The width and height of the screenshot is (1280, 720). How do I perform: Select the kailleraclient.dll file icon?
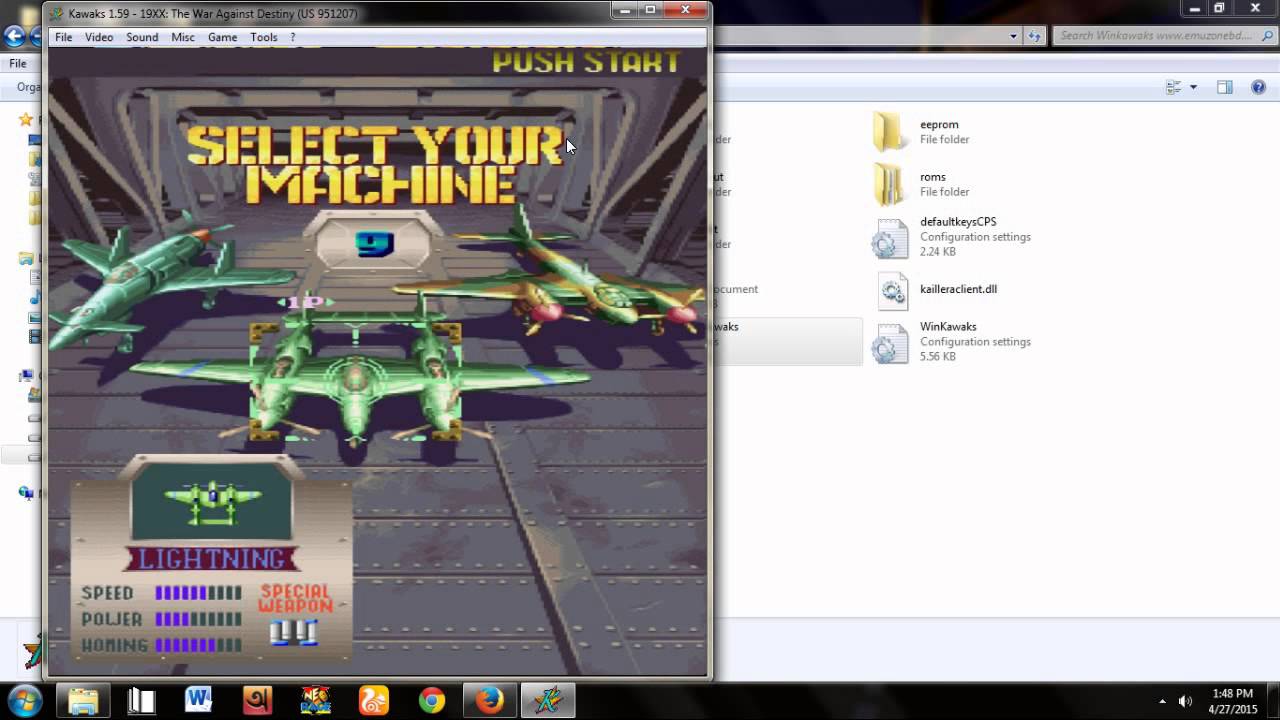(892, 290)
